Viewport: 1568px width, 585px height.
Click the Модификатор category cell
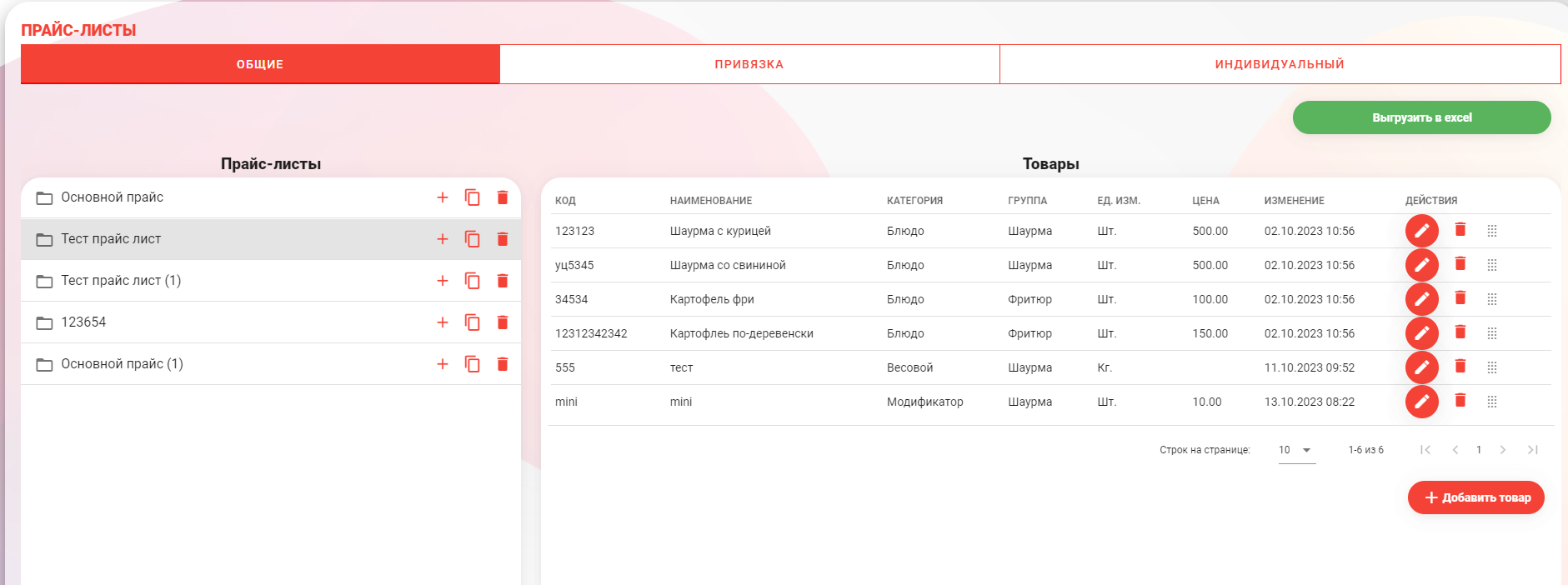point(924,402)
